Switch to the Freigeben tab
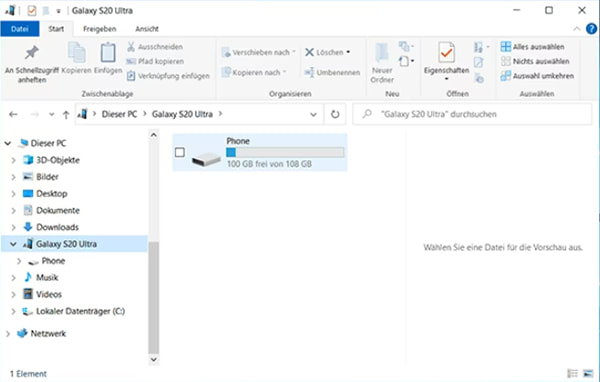This screenshot has height=382, width=600. (x=99, y=29)
